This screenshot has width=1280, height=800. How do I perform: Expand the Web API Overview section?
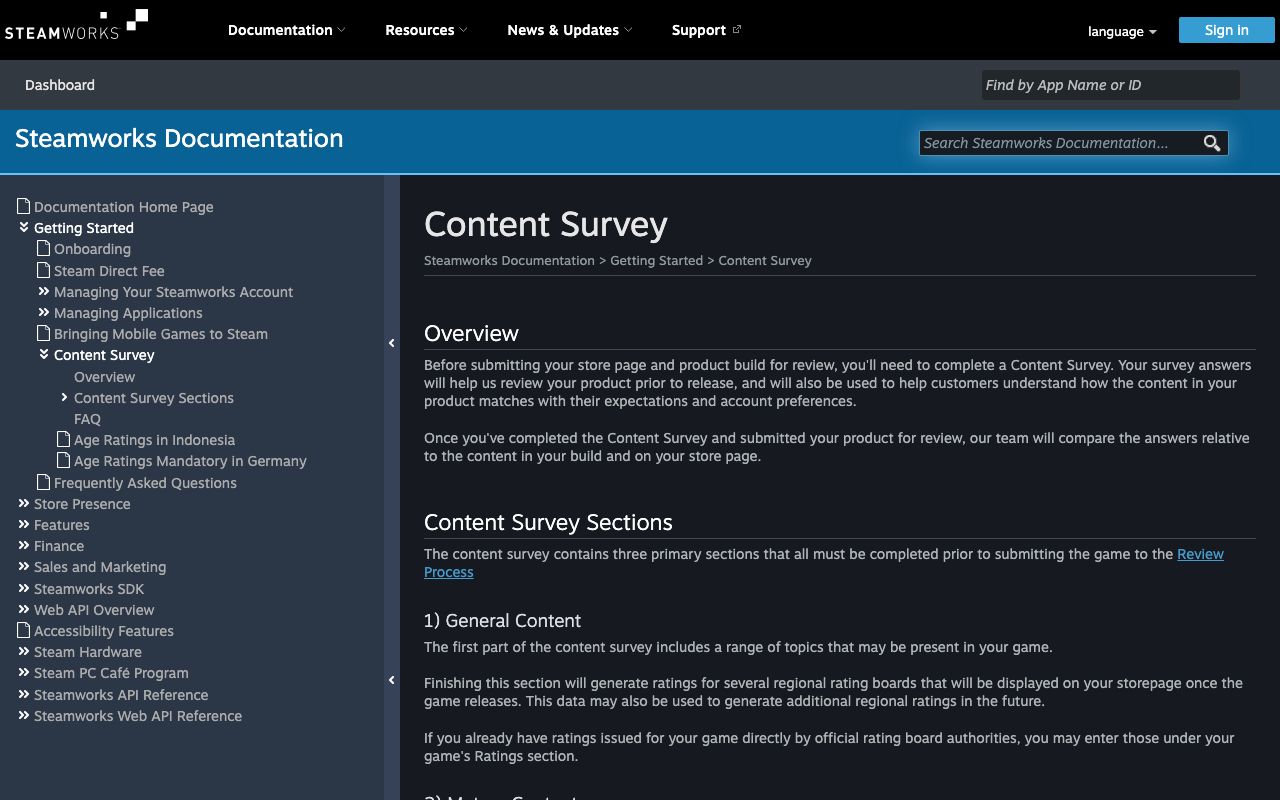24,609
